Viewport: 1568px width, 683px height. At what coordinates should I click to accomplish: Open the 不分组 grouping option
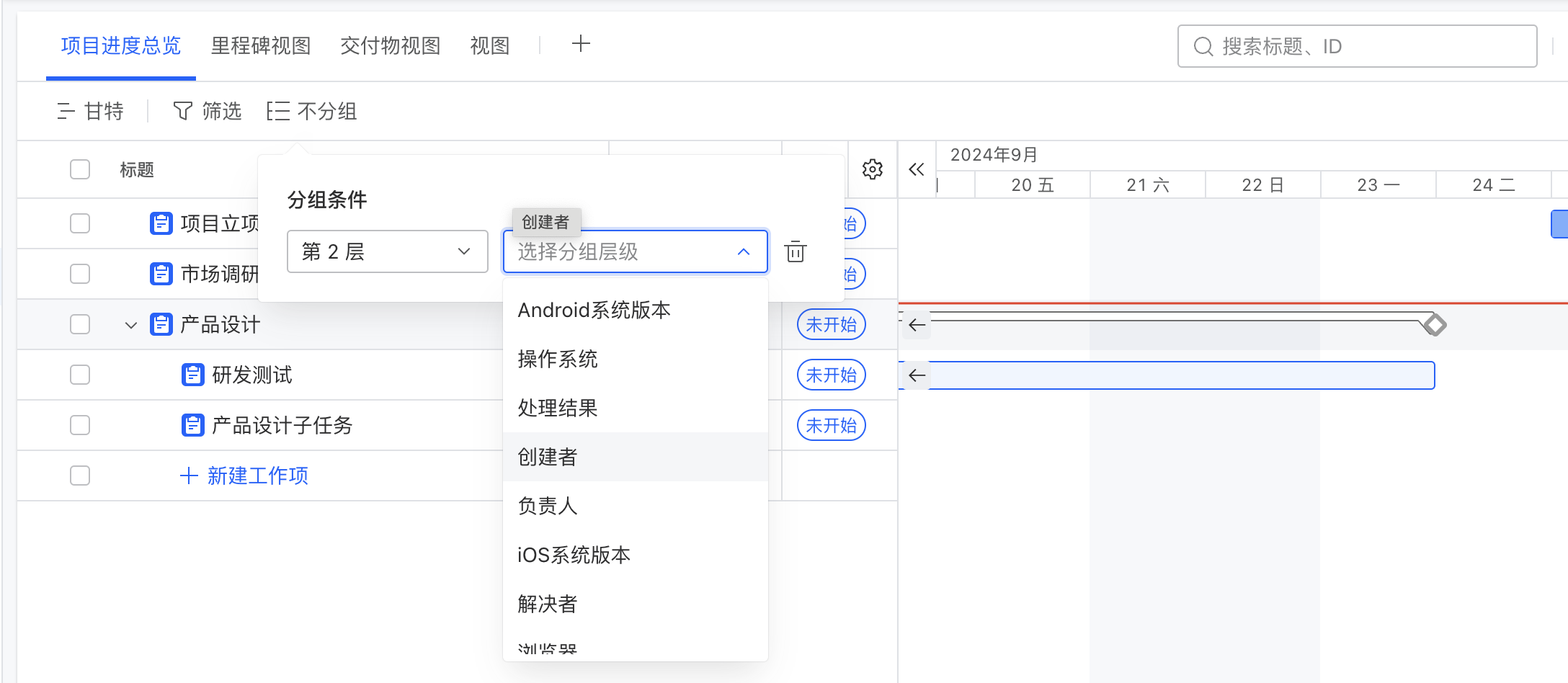click(312, 111)
